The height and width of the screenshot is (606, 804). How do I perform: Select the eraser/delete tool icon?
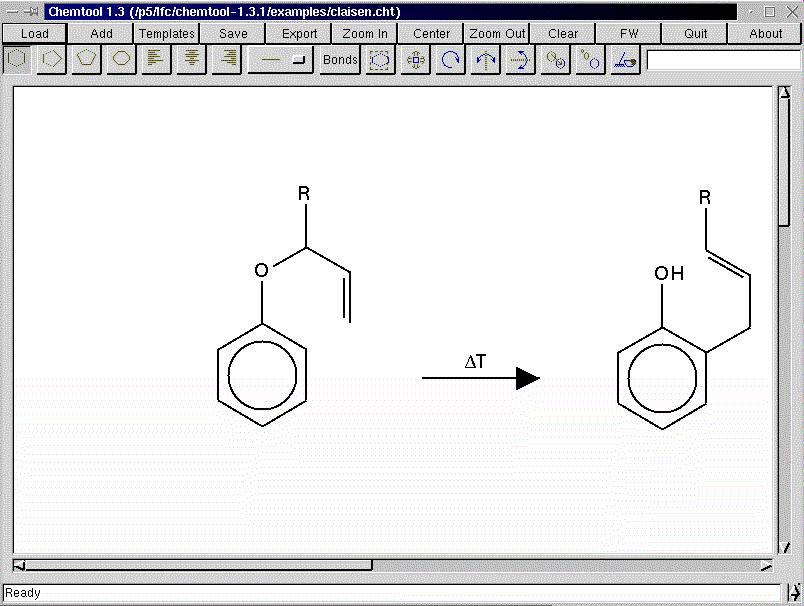(626, 60)
